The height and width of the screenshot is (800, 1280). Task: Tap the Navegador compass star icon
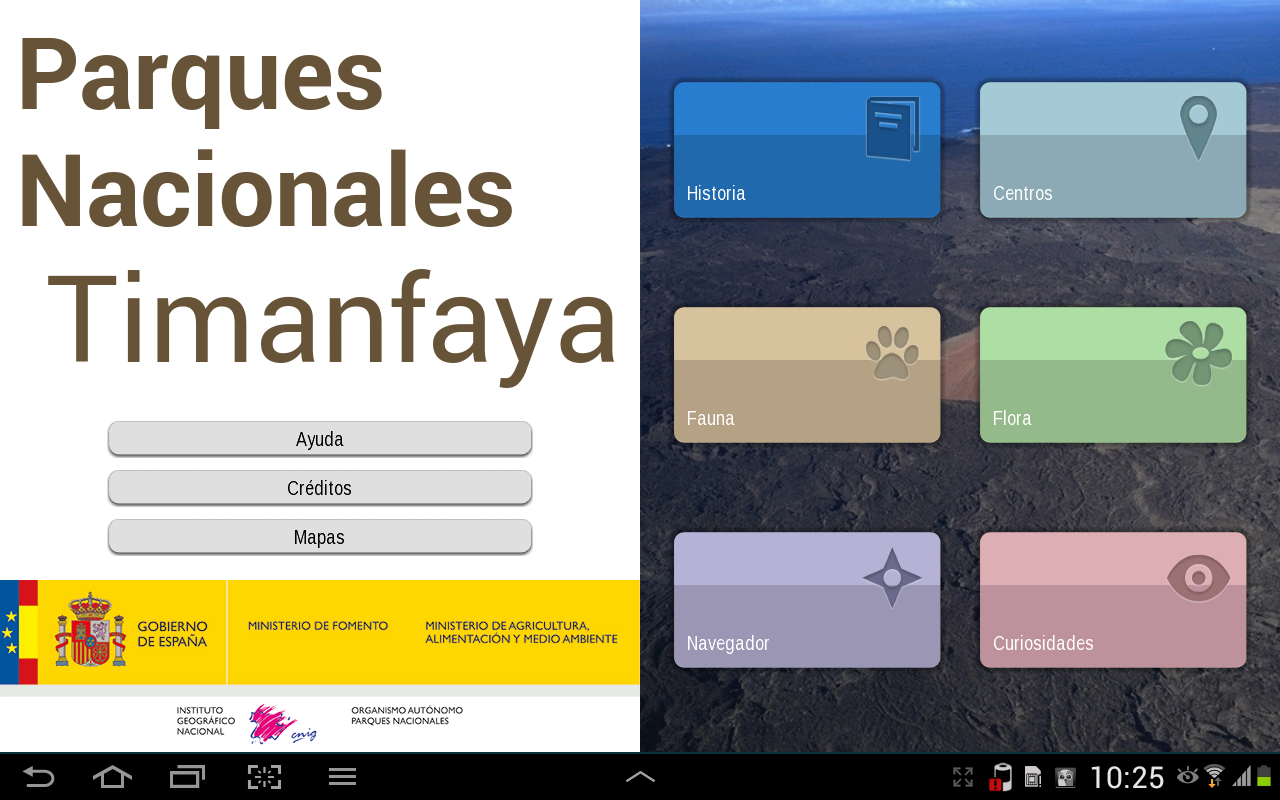click(x=892, y=578)
